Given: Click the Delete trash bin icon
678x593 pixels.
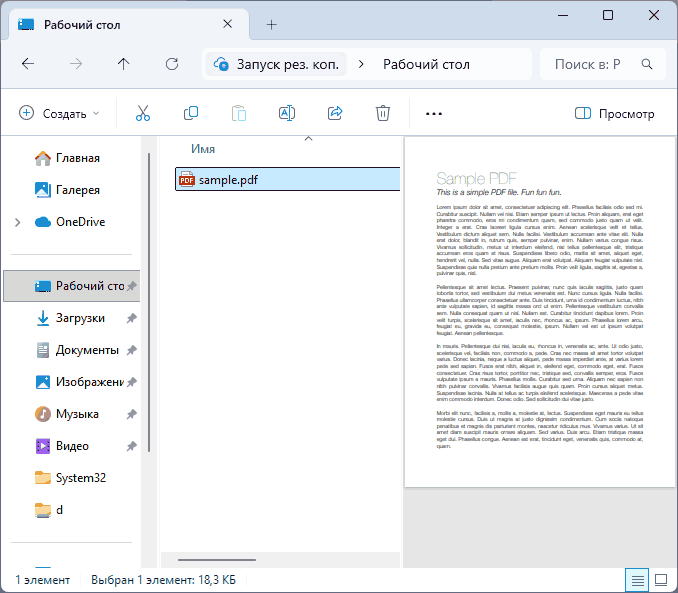Looking at the screenshot, I should [x=382, y=114].
